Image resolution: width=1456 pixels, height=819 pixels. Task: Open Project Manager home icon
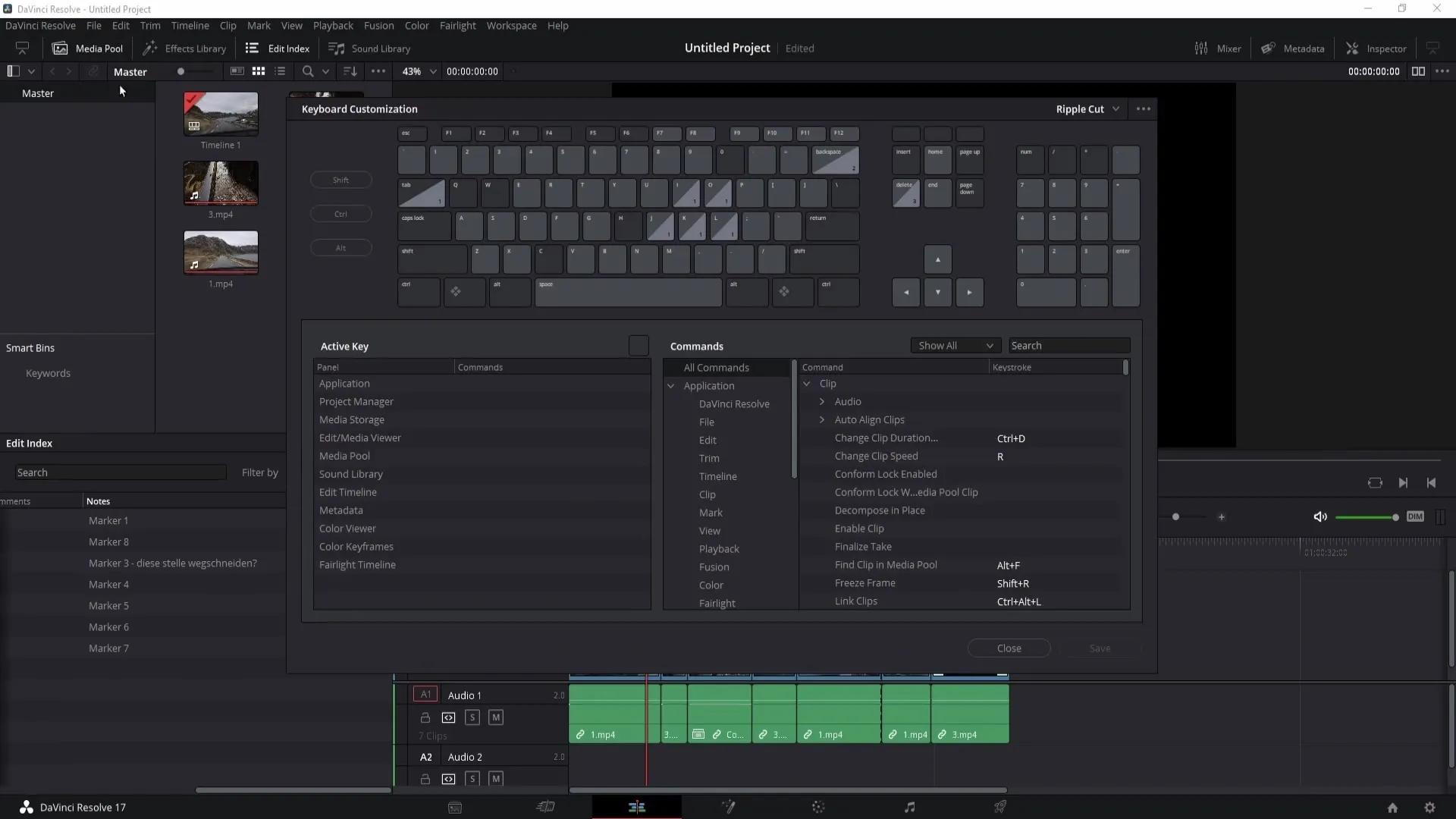[x=1392, y=808]
